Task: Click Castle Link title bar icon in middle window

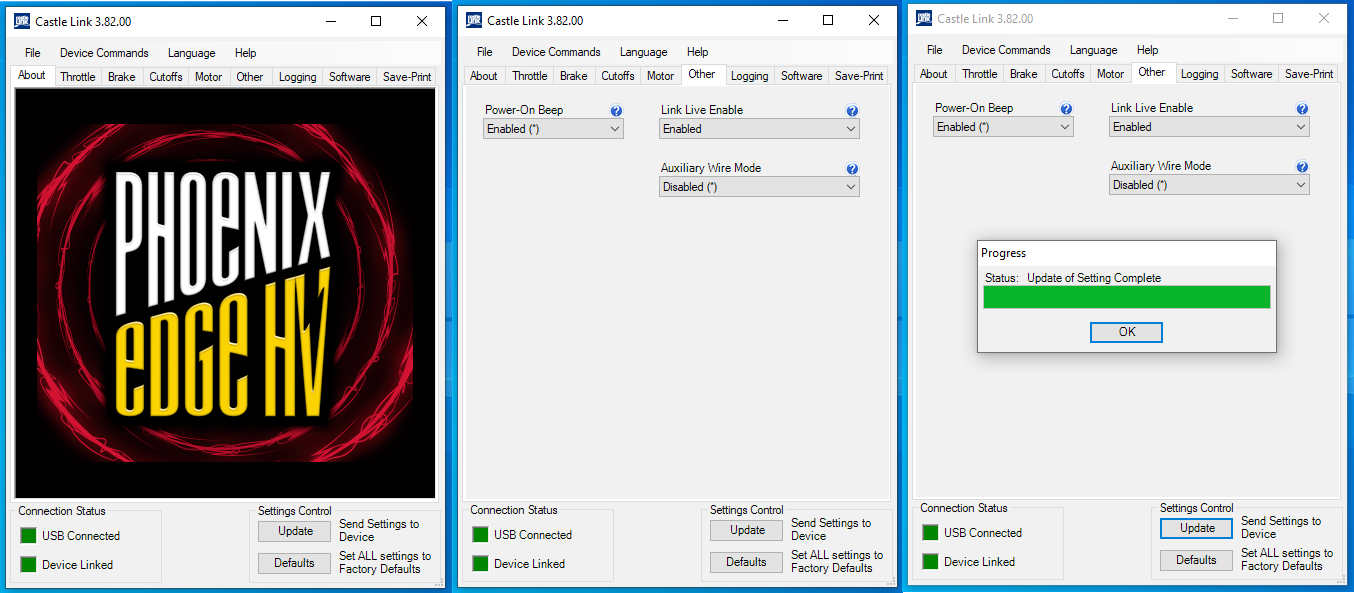Action: tap(474, 20)
